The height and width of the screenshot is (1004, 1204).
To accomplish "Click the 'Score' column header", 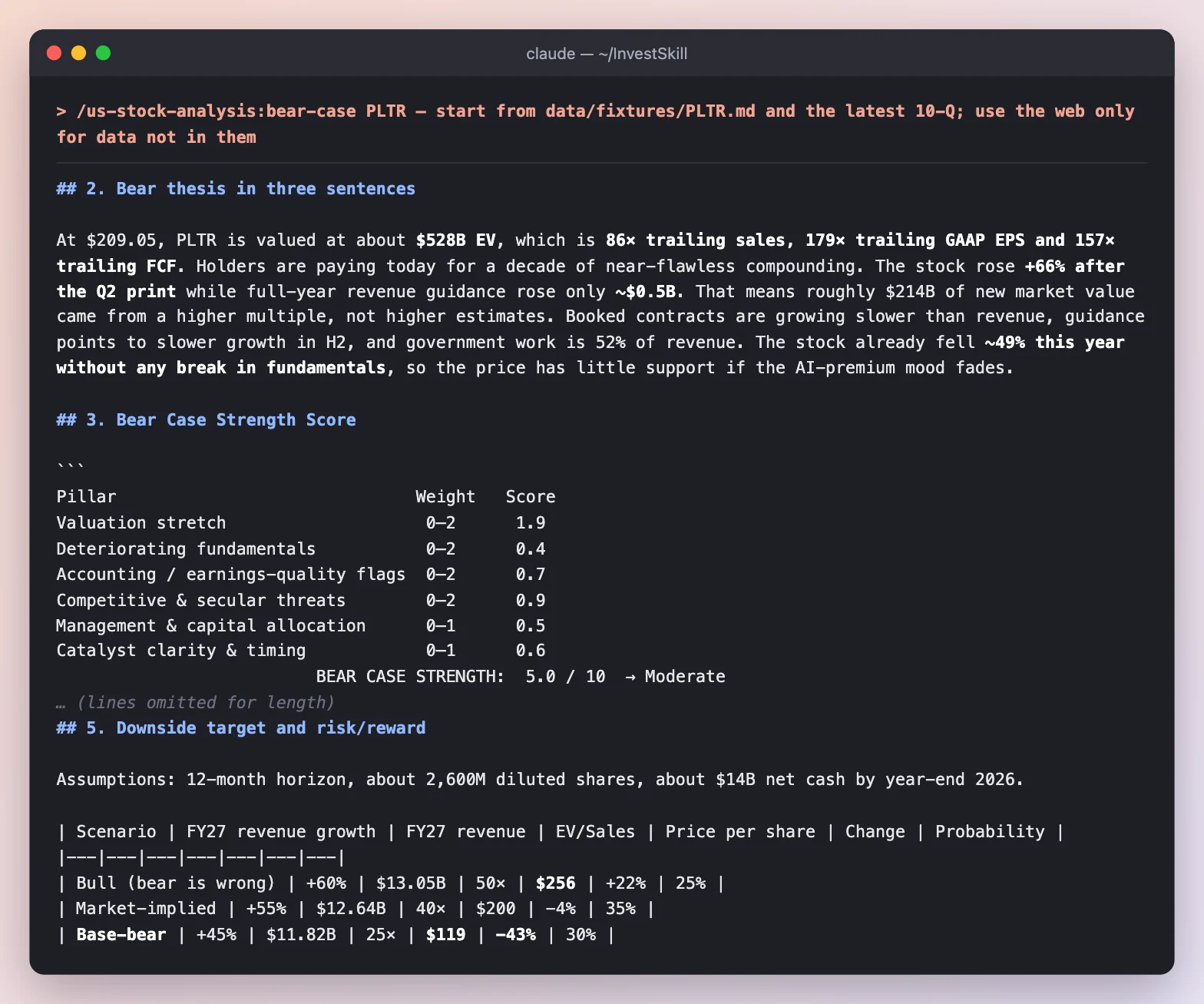I will tap(531, 497).
